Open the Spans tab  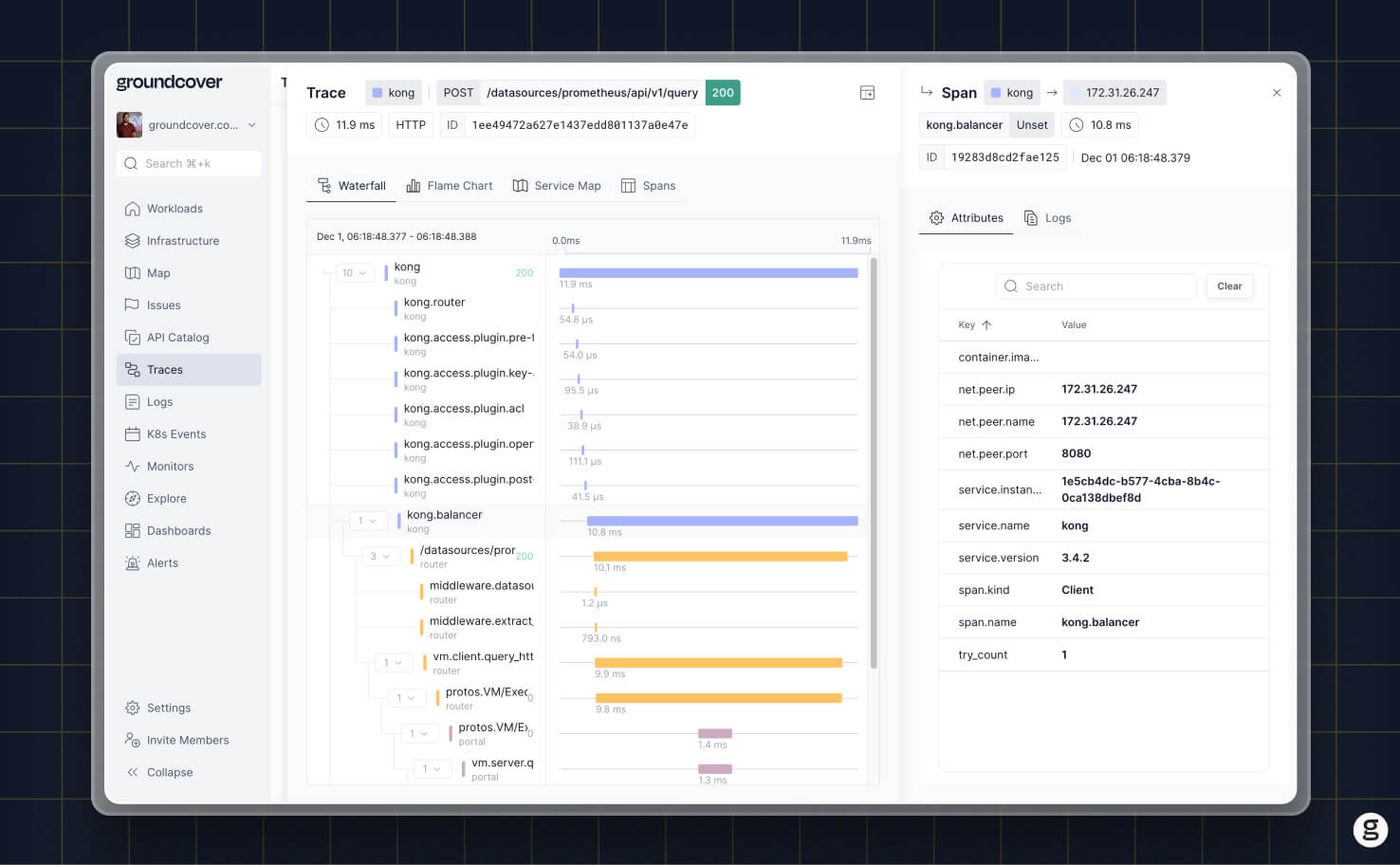pyautogui.click(x=648, y=186)
